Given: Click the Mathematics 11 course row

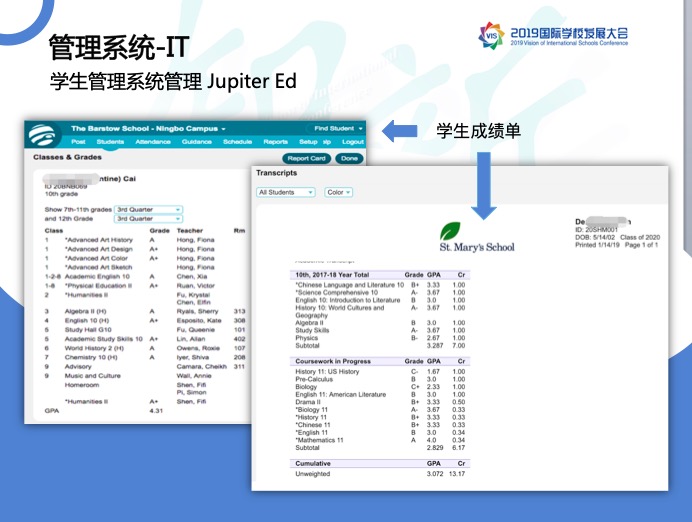Looking at the screenshot, I should click(380, 440).
